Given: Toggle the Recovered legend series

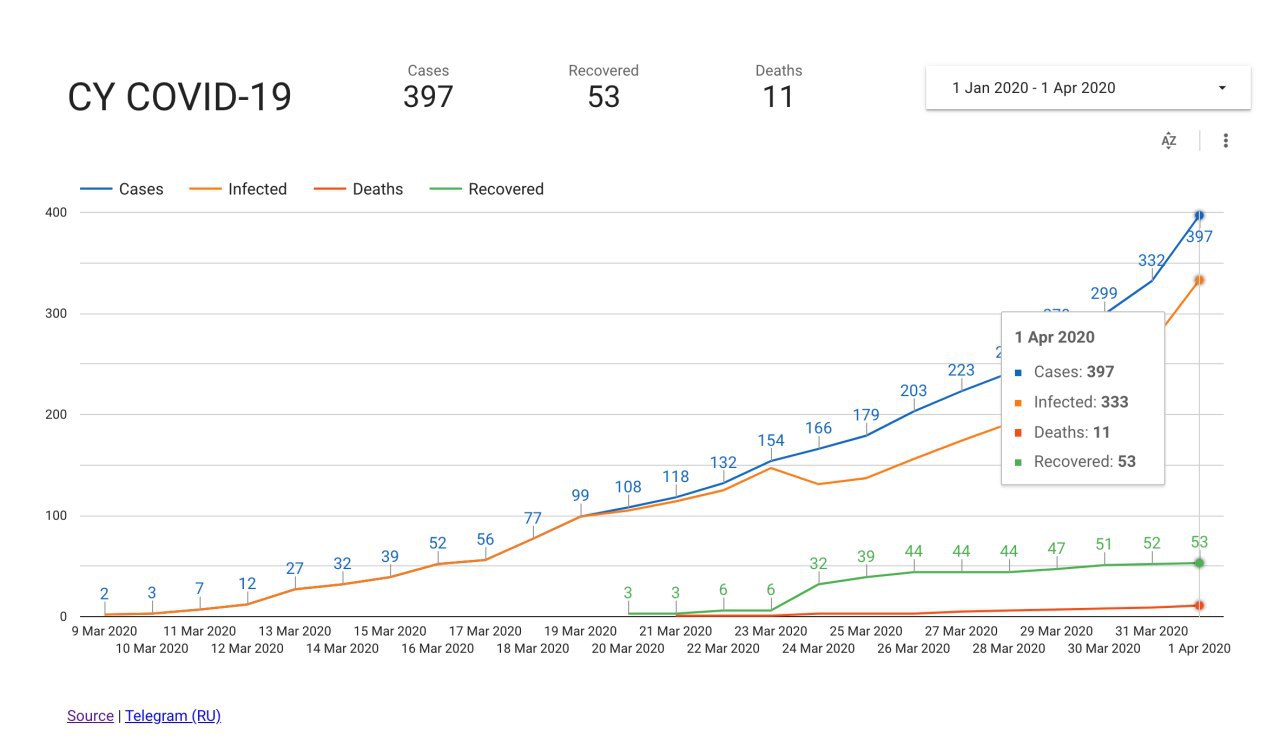Looking at the screenshot, I should point(487,189).
